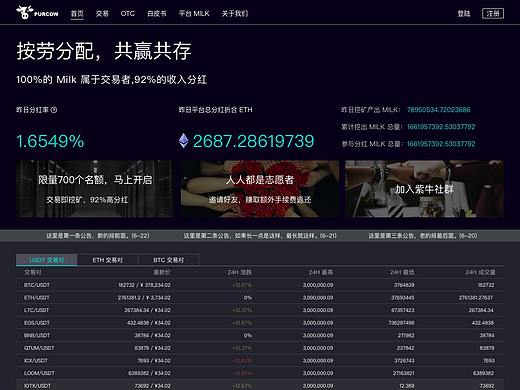The height and width of the screenshot is (390, 520).
Task: Switch to the BTC 交易对 tab
Action: (x=169, y=260)
